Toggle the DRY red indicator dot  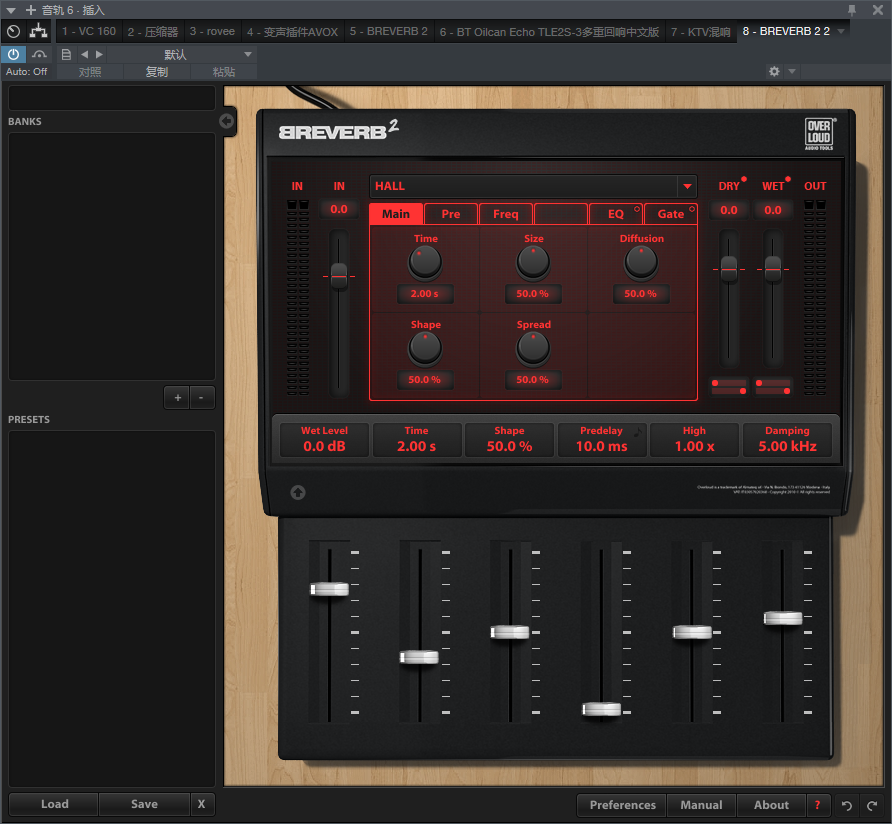(x=744, y=179)
